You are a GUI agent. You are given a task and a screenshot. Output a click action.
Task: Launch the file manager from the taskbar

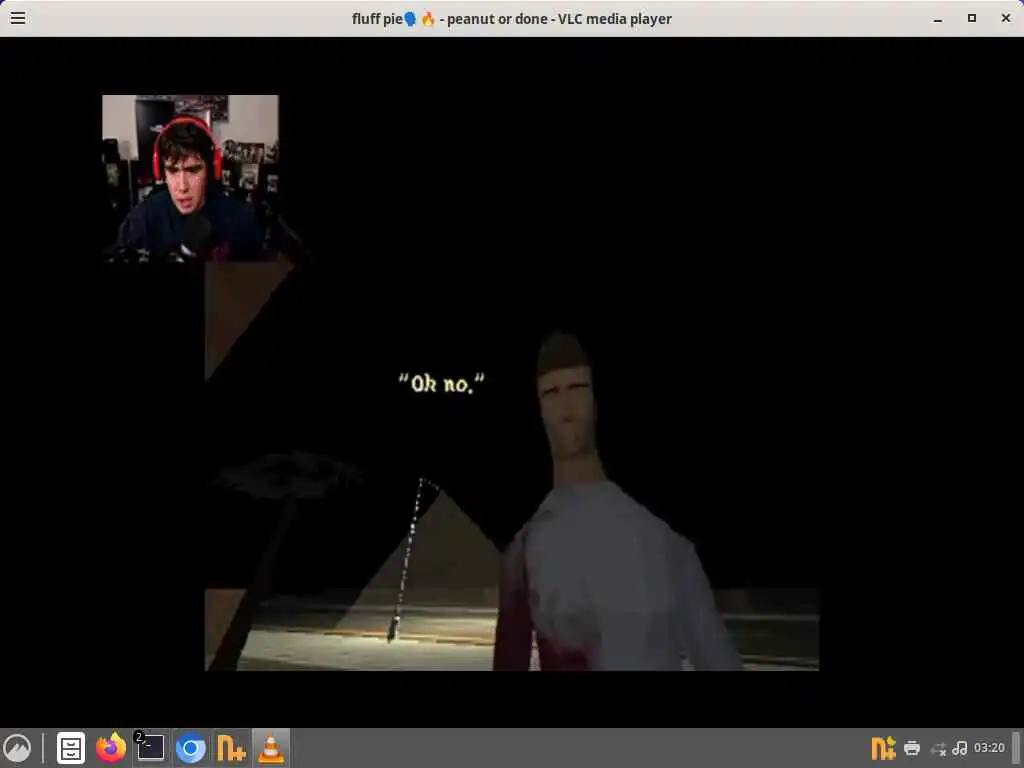pyautogui.click(x=71, y=748)
